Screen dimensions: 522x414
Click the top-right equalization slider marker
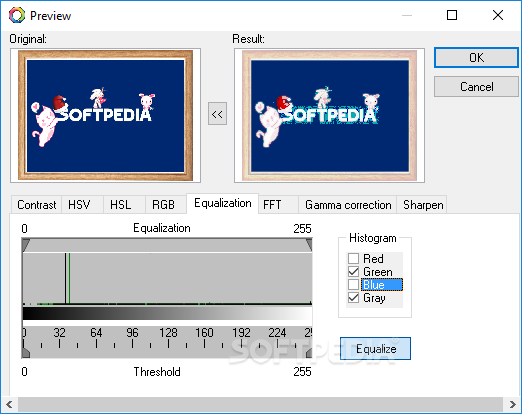(309, 245)
